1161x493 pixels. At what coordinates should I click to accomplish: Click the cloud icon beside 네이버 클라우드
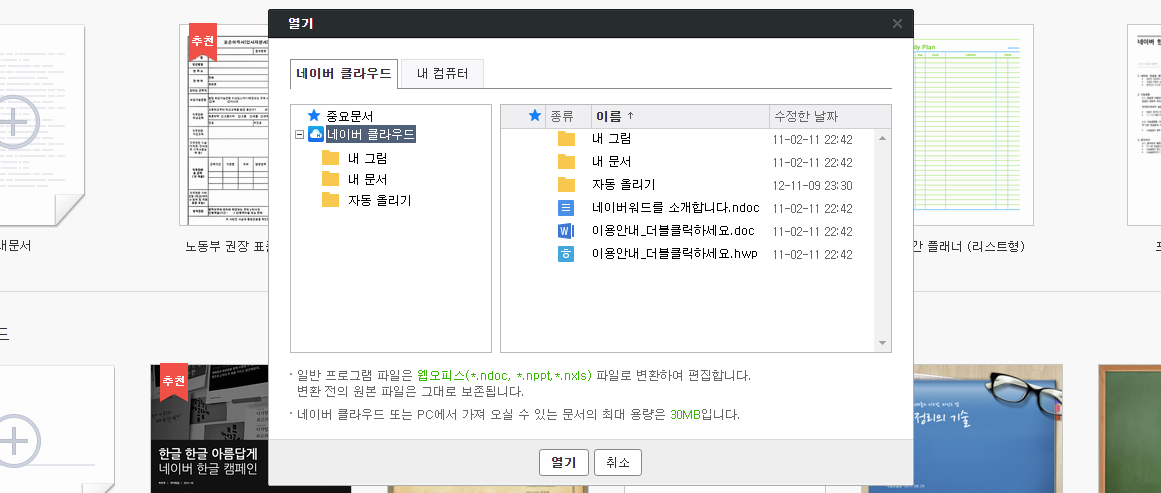pos(315,134)
